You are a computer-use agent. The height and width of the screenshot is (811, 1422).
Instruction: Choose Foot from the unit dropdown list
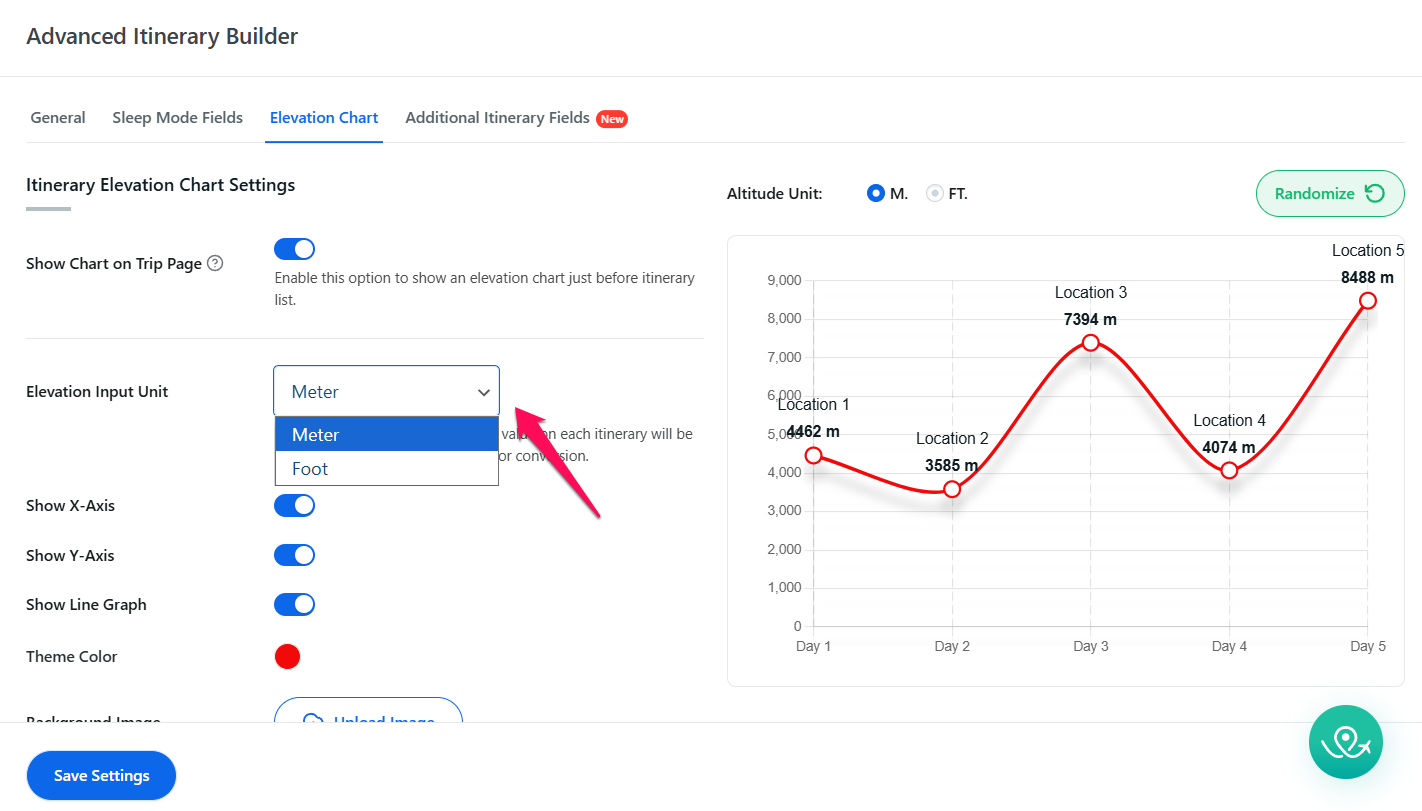pyautogui.click(x=386, y=469)
